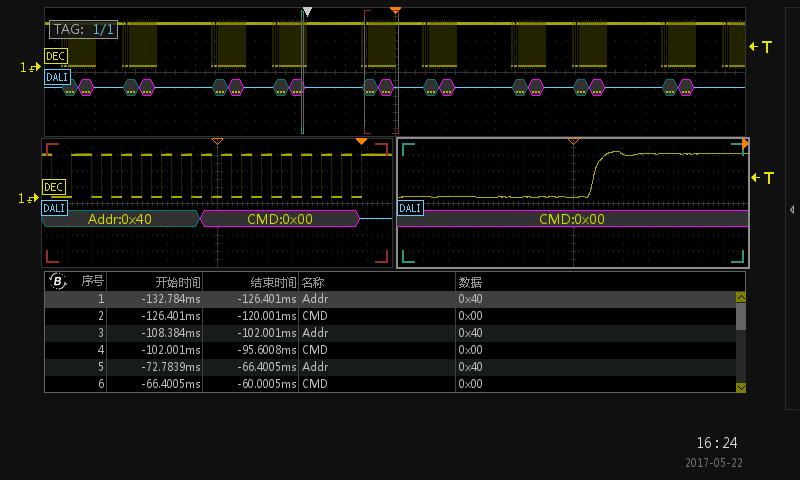Expand the side panel with the left arrow

click(x=792, y=210)
